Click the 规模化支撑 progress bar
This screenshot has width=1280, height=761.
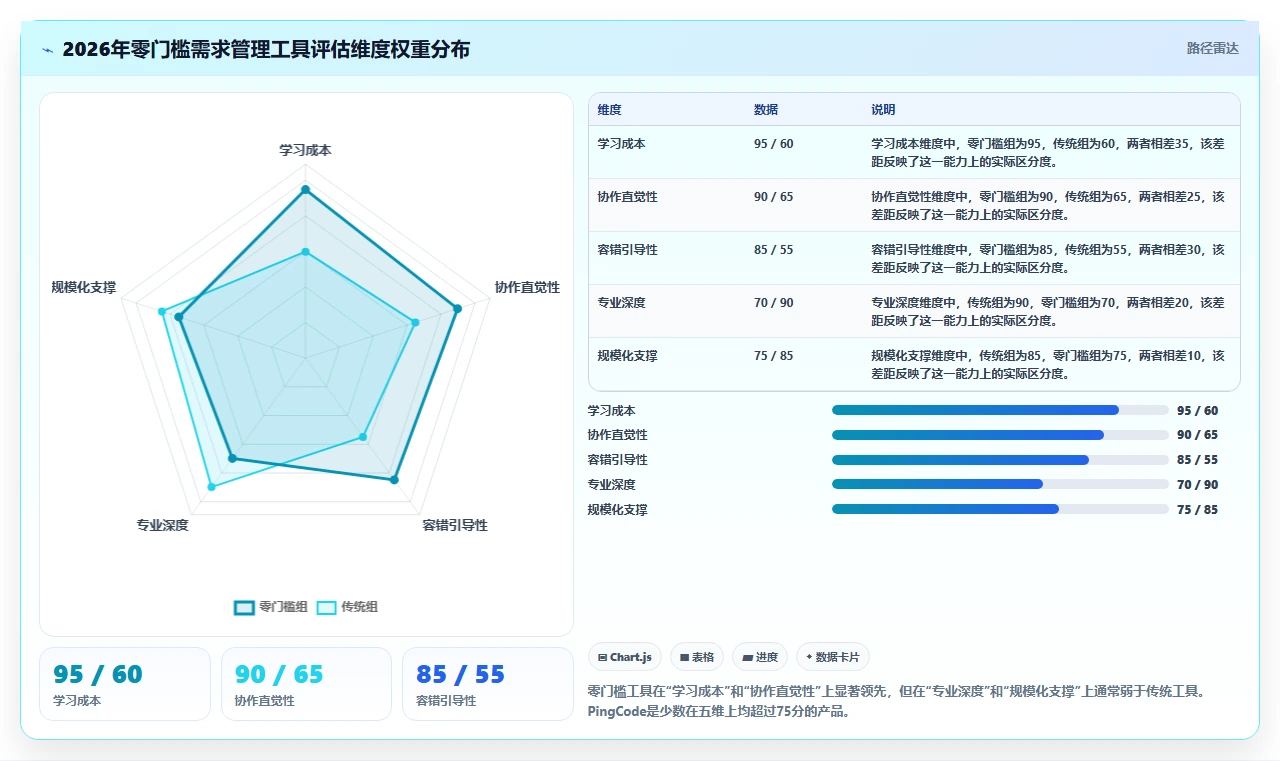pyautogui.click(x=1000, y=509)
